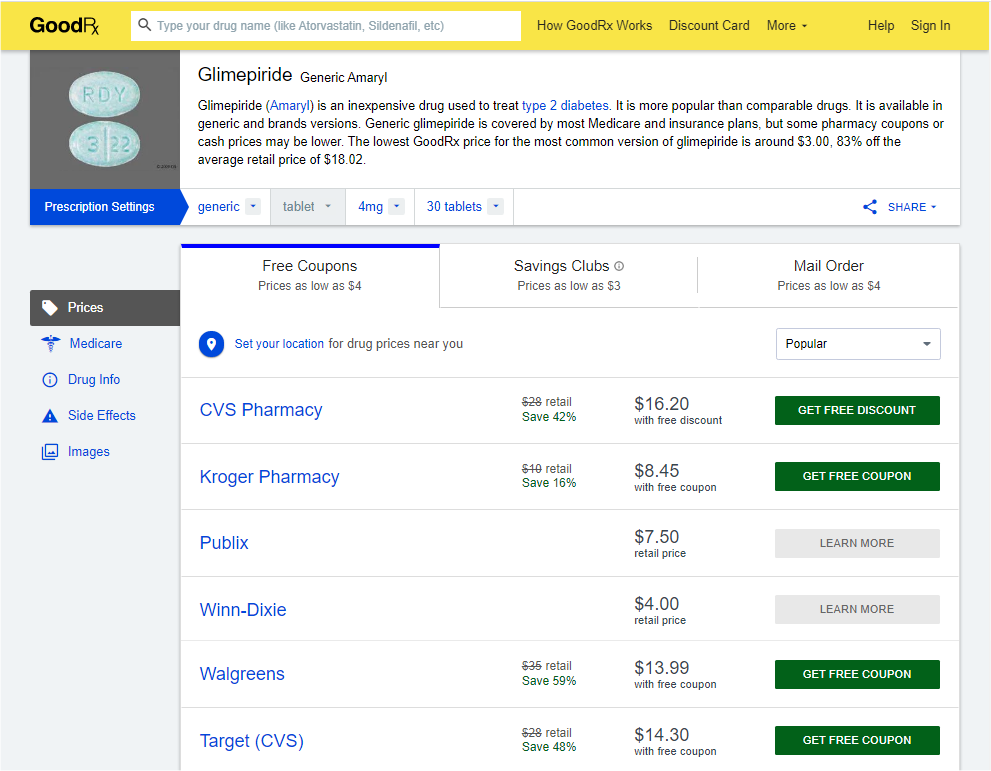The width and height of the screenshot is (991, 771).
Task: Click the Prescription Settings label
Action: (x=99, y=207)
